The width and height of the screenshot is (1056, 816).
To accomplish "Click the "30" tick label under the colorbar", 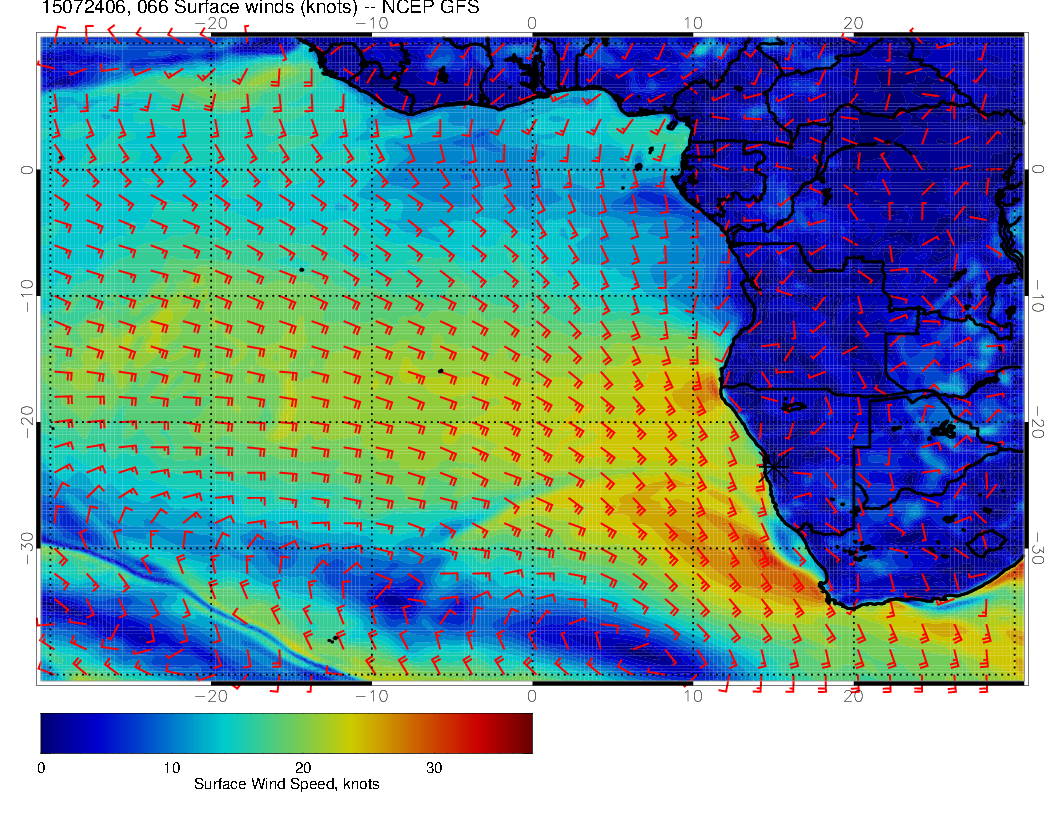I will pyautogui.click(x=434, y=767).
